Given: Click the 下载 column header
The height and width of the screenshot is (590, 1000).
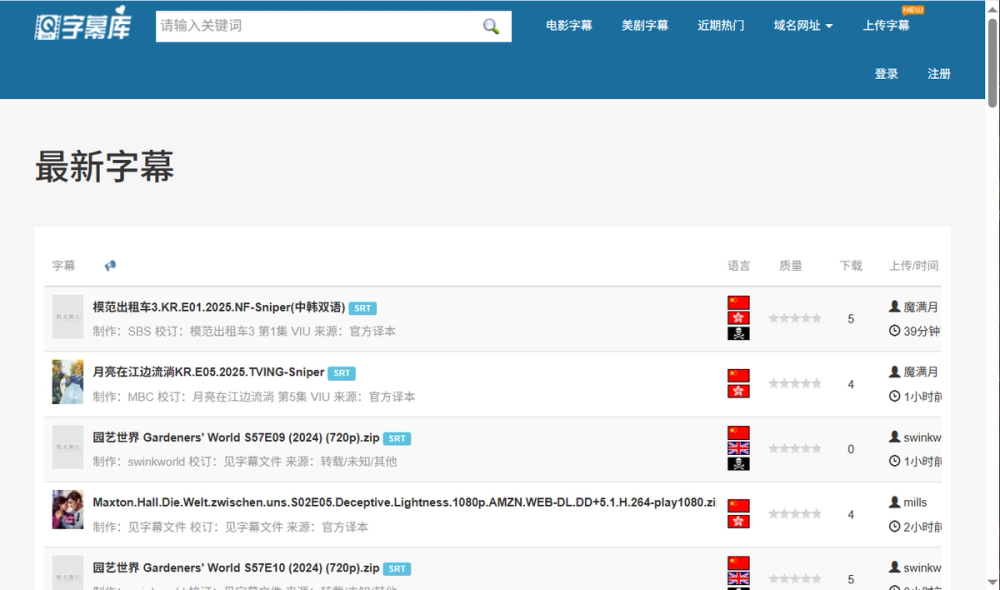Looking at the screenshot, I should (851, 265).
